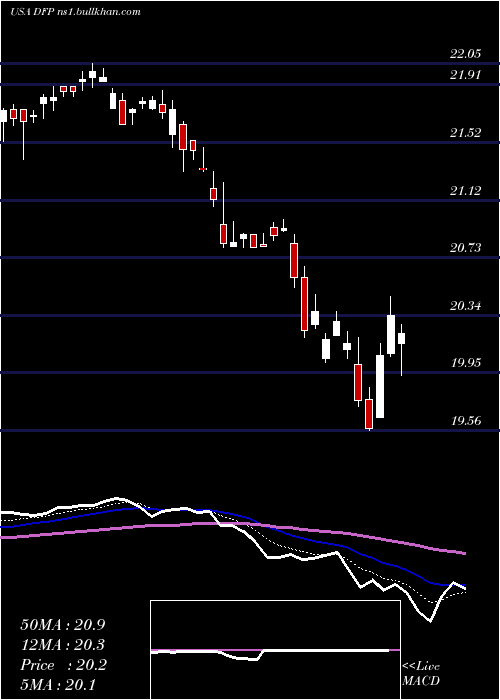Click the 21.91 price level label
Viewport: 500px width, 700px height.
click(466, 75)
